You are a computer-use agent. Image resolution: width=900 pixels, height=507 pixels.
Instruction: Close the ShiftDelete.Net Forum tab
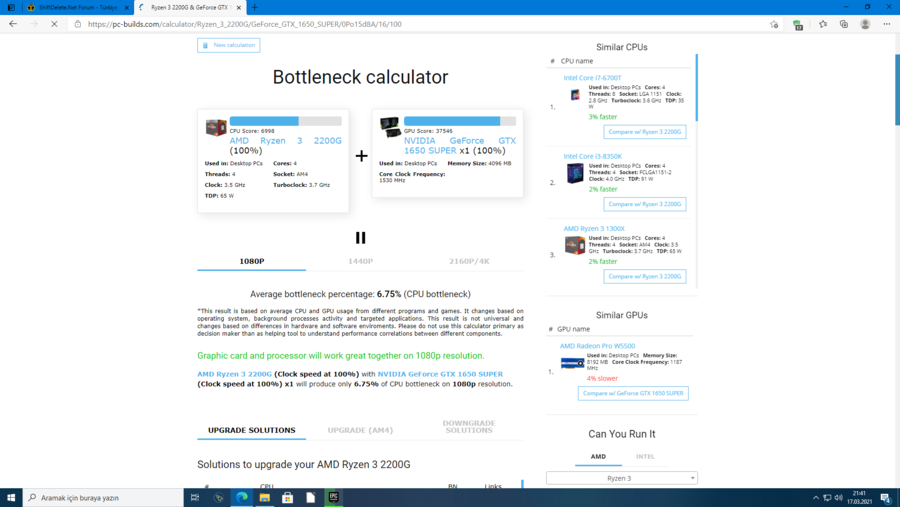[126, 7]
